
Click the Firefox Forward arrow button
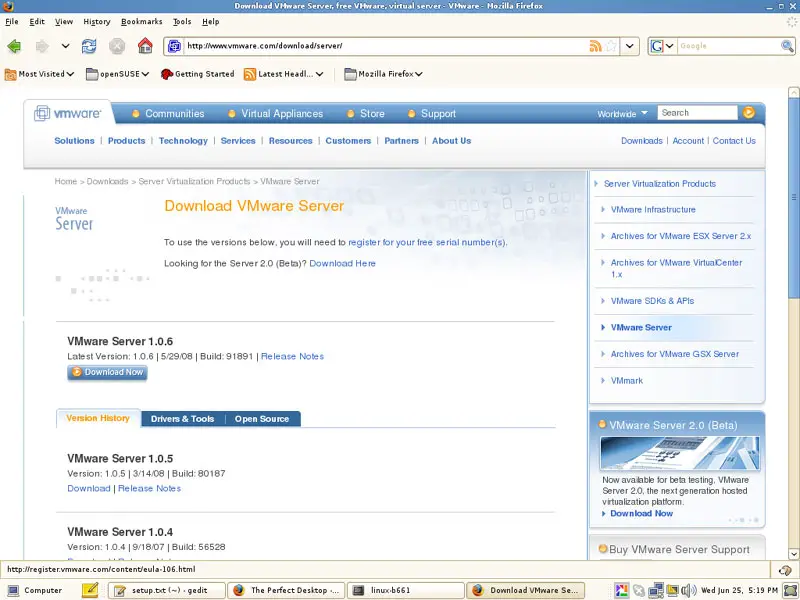tap(42, 46)
